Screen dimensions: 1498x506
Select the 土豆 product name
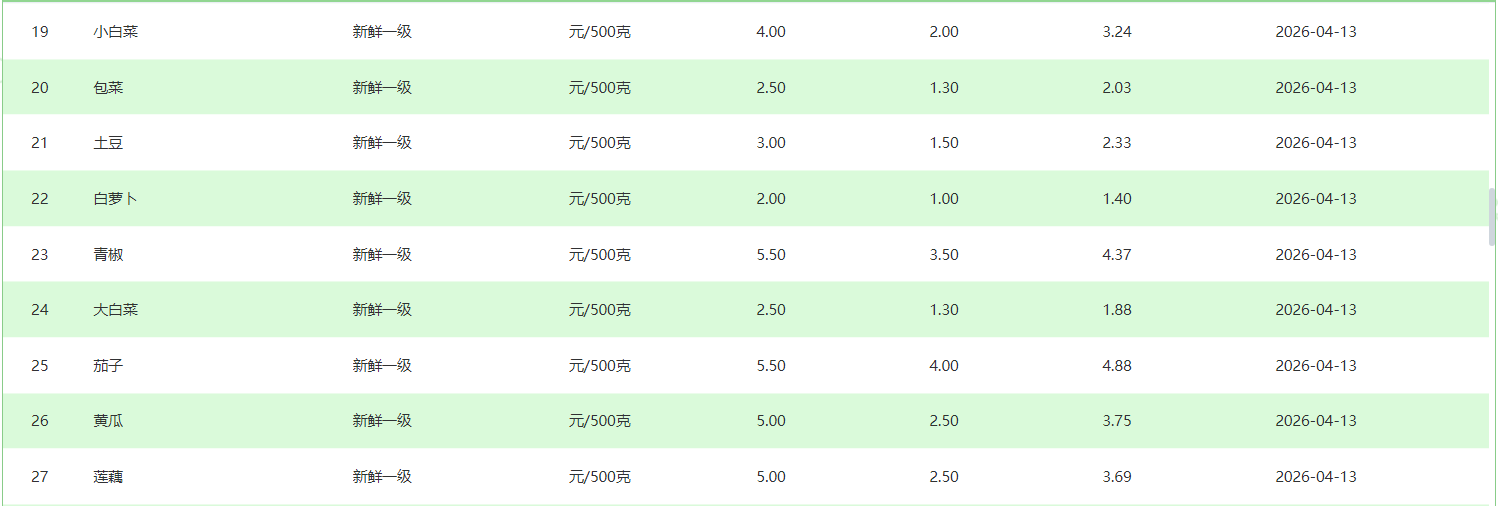pos(108,143)
